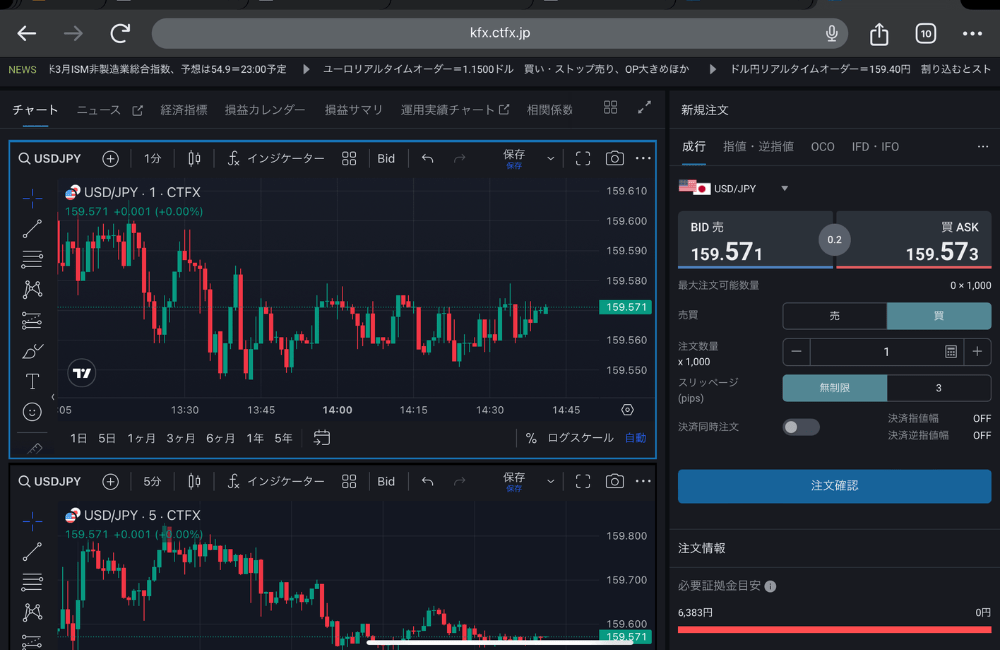This screenshot has width=1000, height=650.
Task: Click the 注文確認 button
Action: tap(834, 486)
